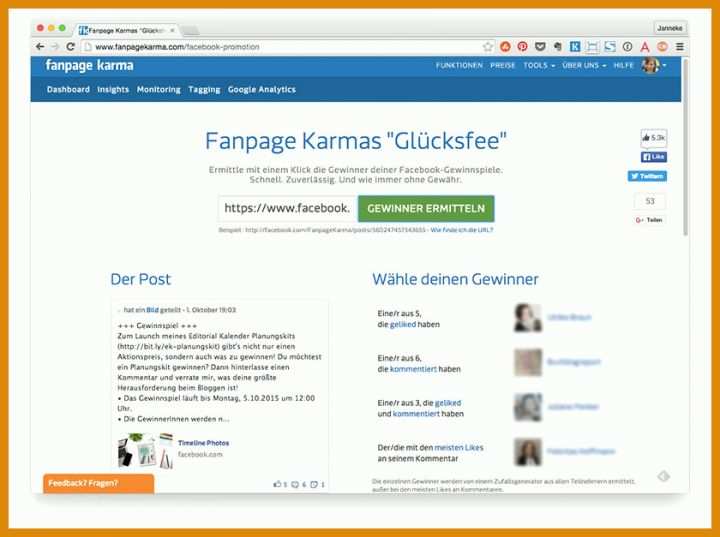Close the Fanpage Karma browser tab
The image size is (720, 537).
pos(172,30)
